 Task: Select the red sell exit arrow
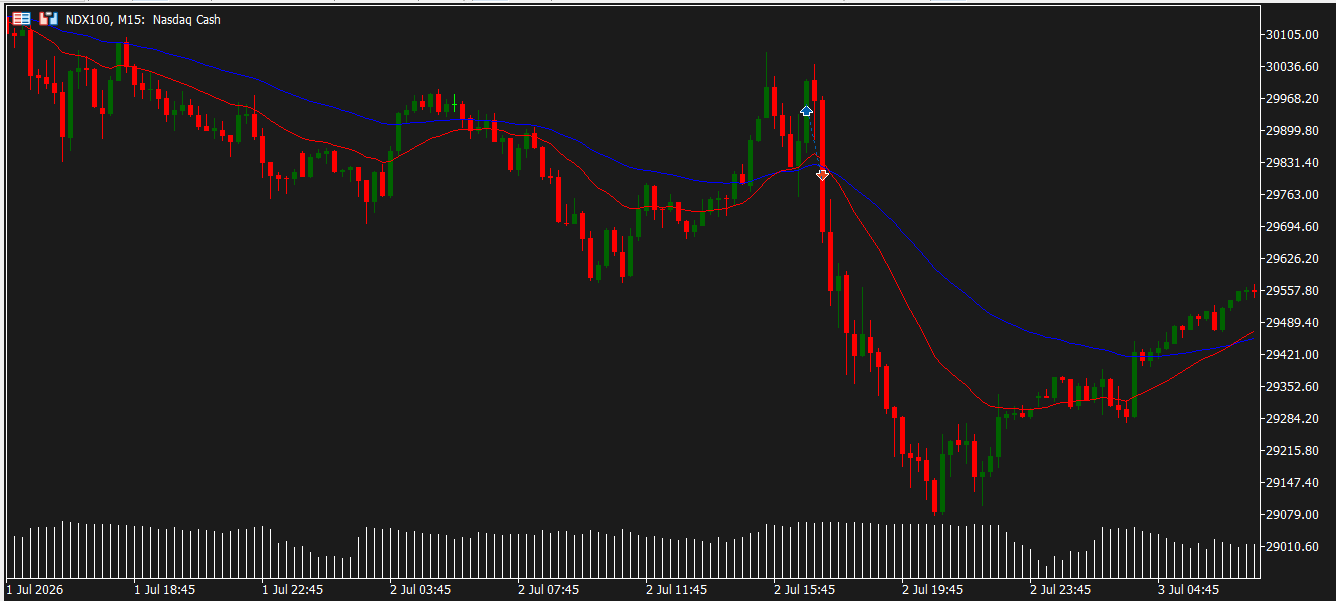pyautogui.click(x=822, y=174)
